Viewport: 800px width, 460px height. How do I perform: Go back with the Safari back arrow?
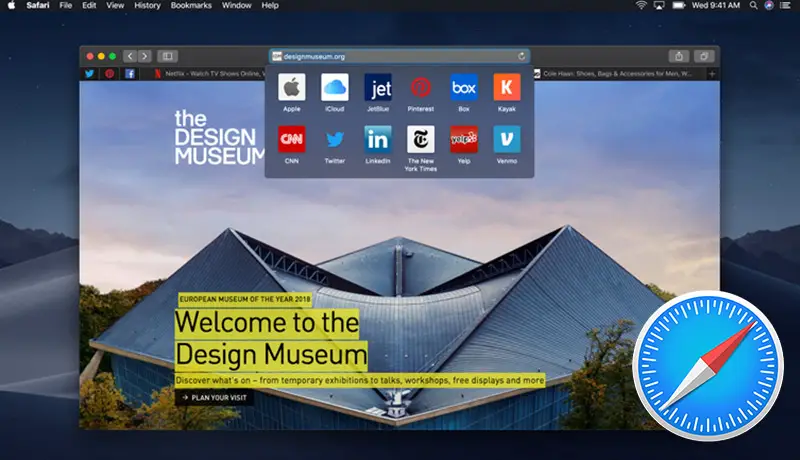130,56
